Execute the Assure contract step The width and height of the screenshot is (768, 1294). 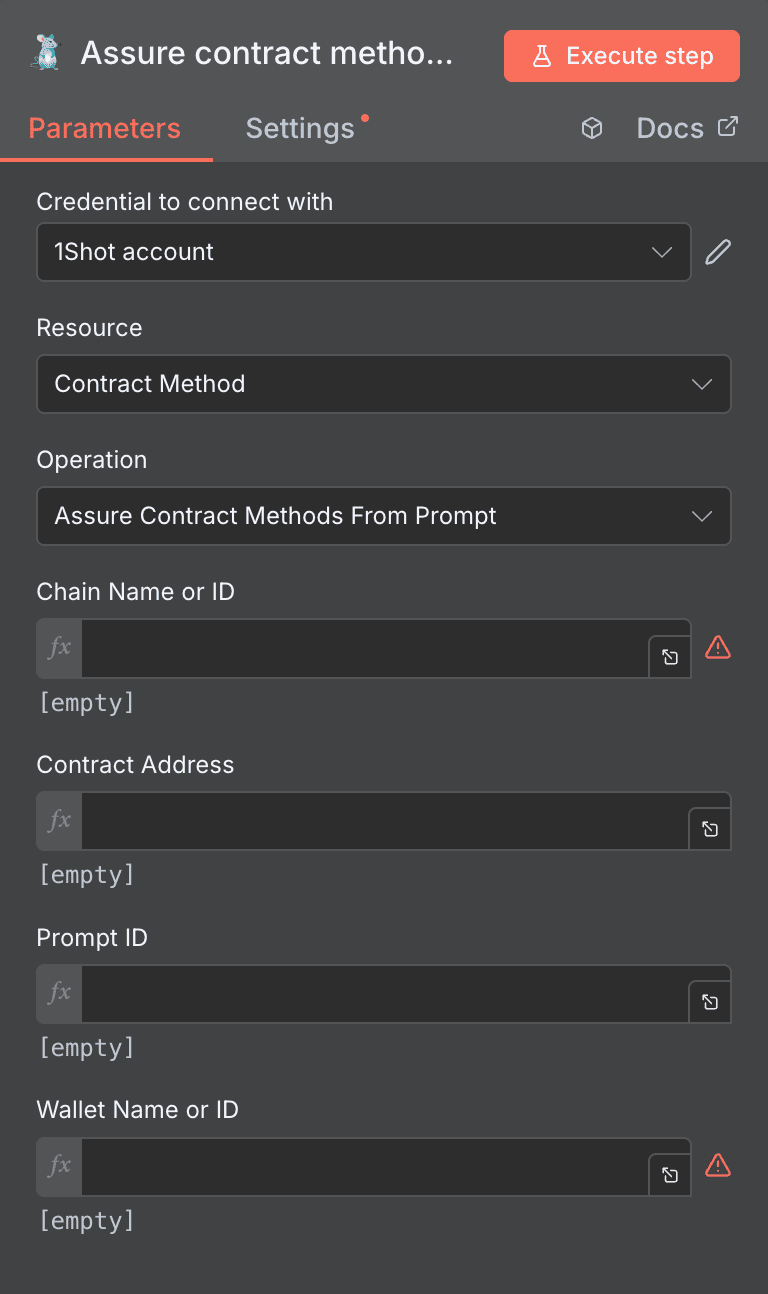pos(621,56)
